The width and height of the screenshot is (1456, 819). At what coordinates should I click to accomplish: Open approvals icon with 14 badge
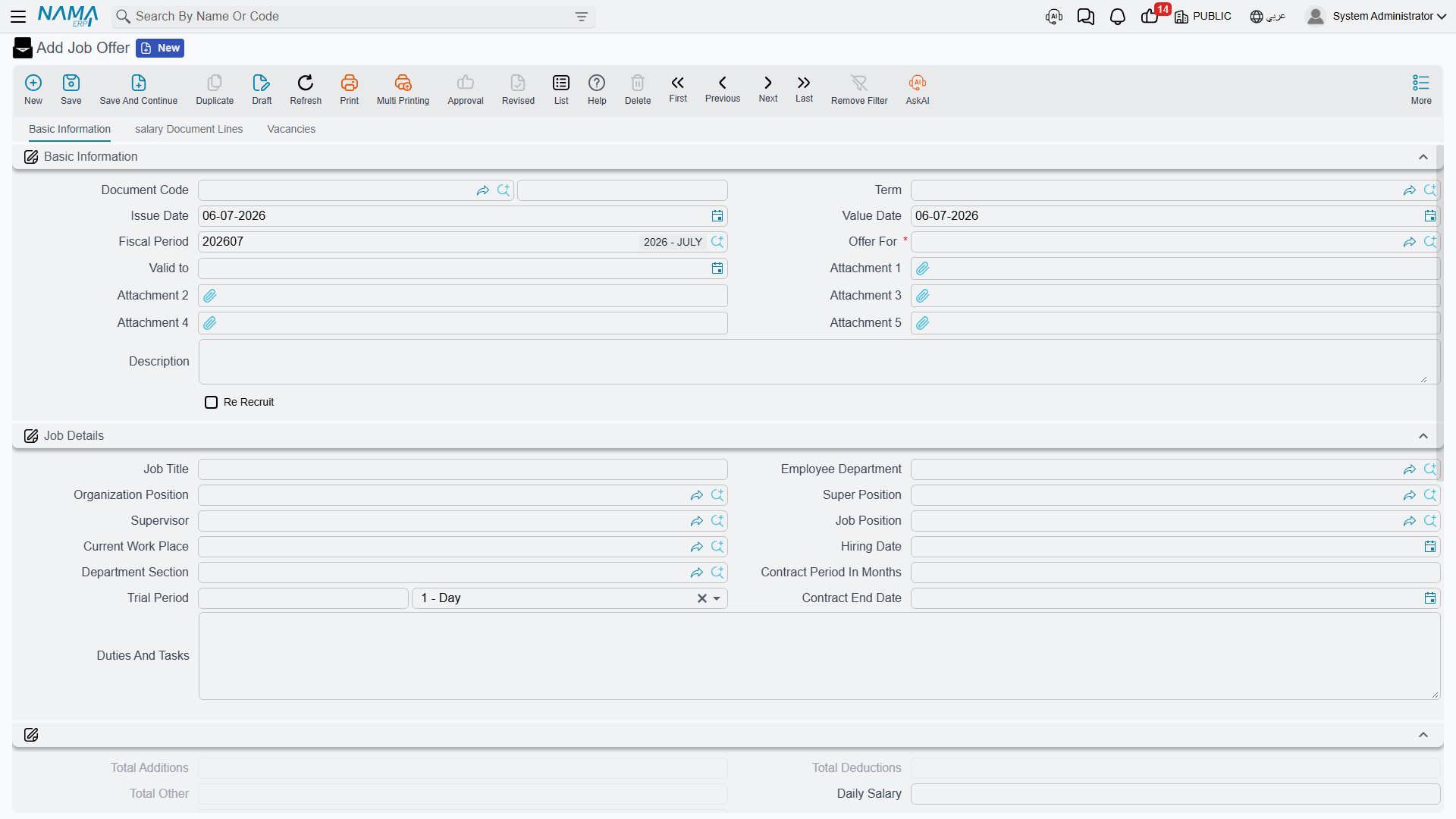point(1151,15)
